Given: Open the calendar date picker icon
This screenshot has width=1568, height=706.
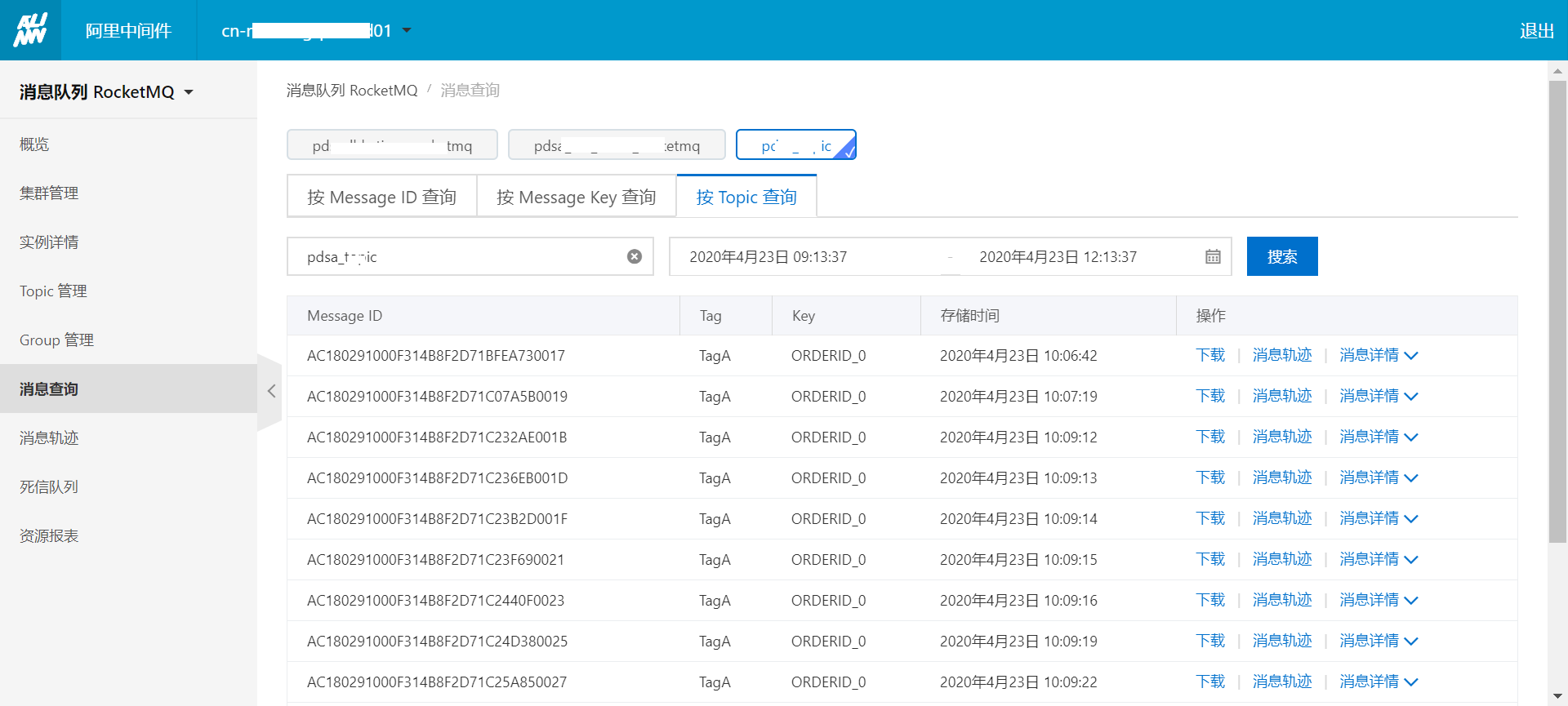Looking at the screenshot, I should click(x=1213, y=257).
